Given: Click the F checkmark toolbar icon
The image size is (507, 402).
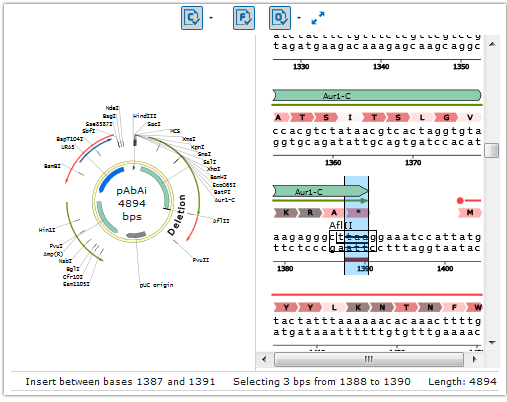Looking at the screenshot, I should pyautogui.click(x=244, y=18).
